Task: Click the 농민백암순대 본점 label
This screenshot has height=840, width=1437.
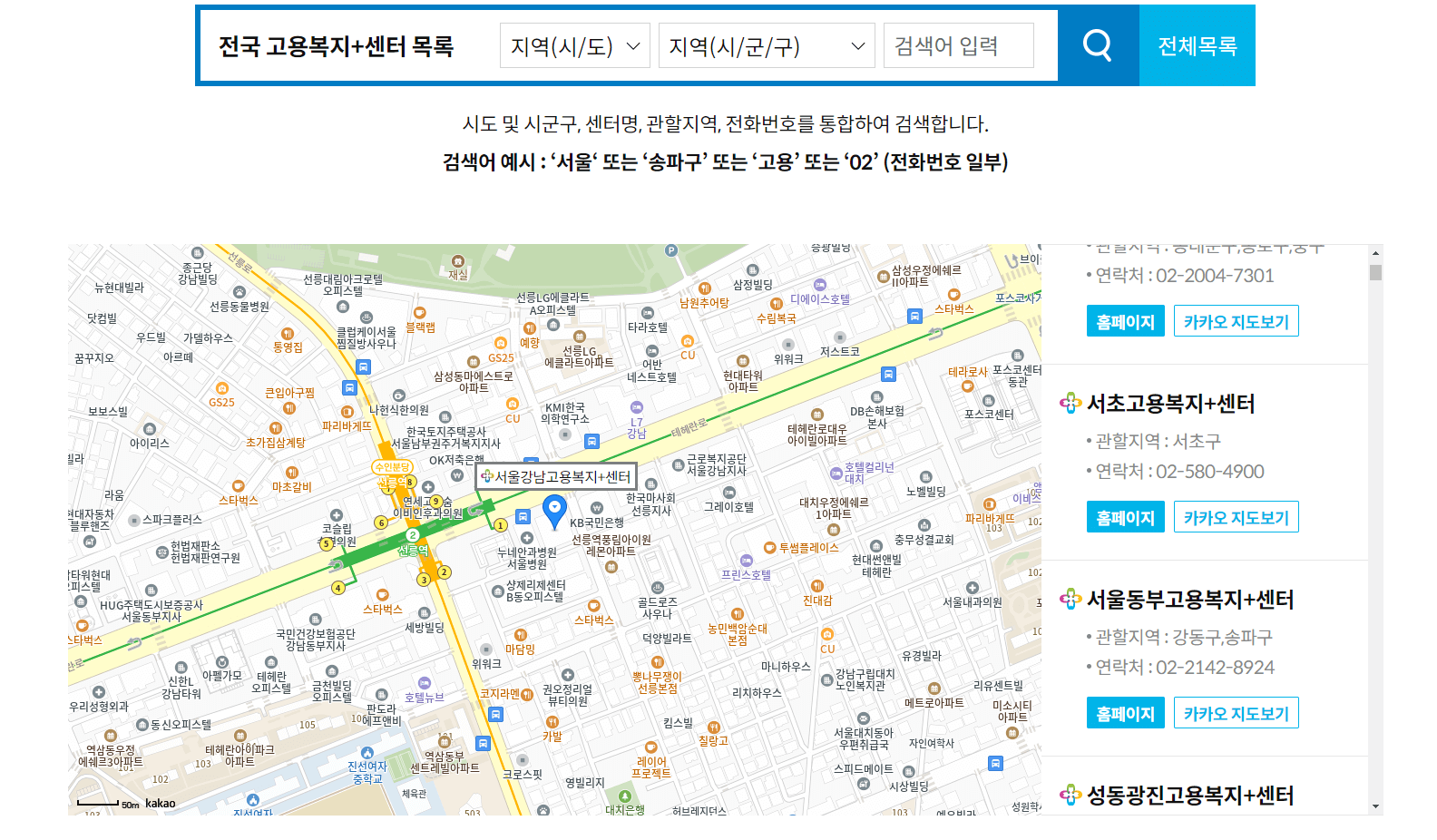Action: pos(738,634)
